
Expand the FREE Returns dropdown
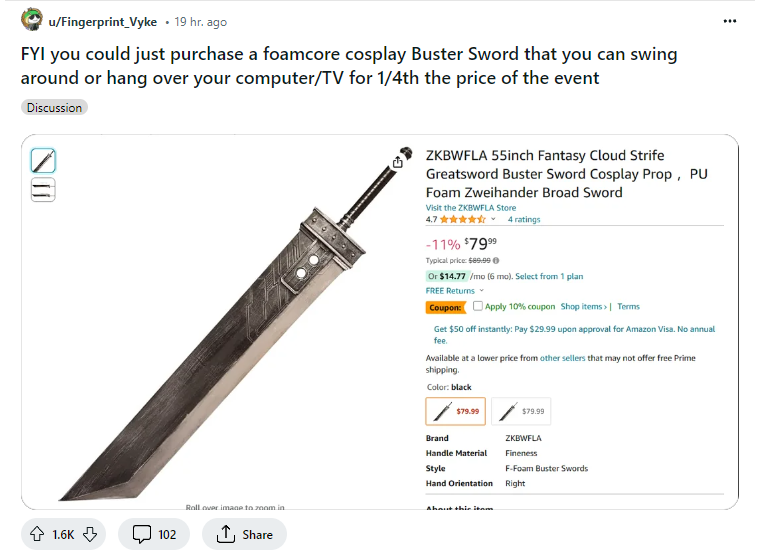coord(481,291)
